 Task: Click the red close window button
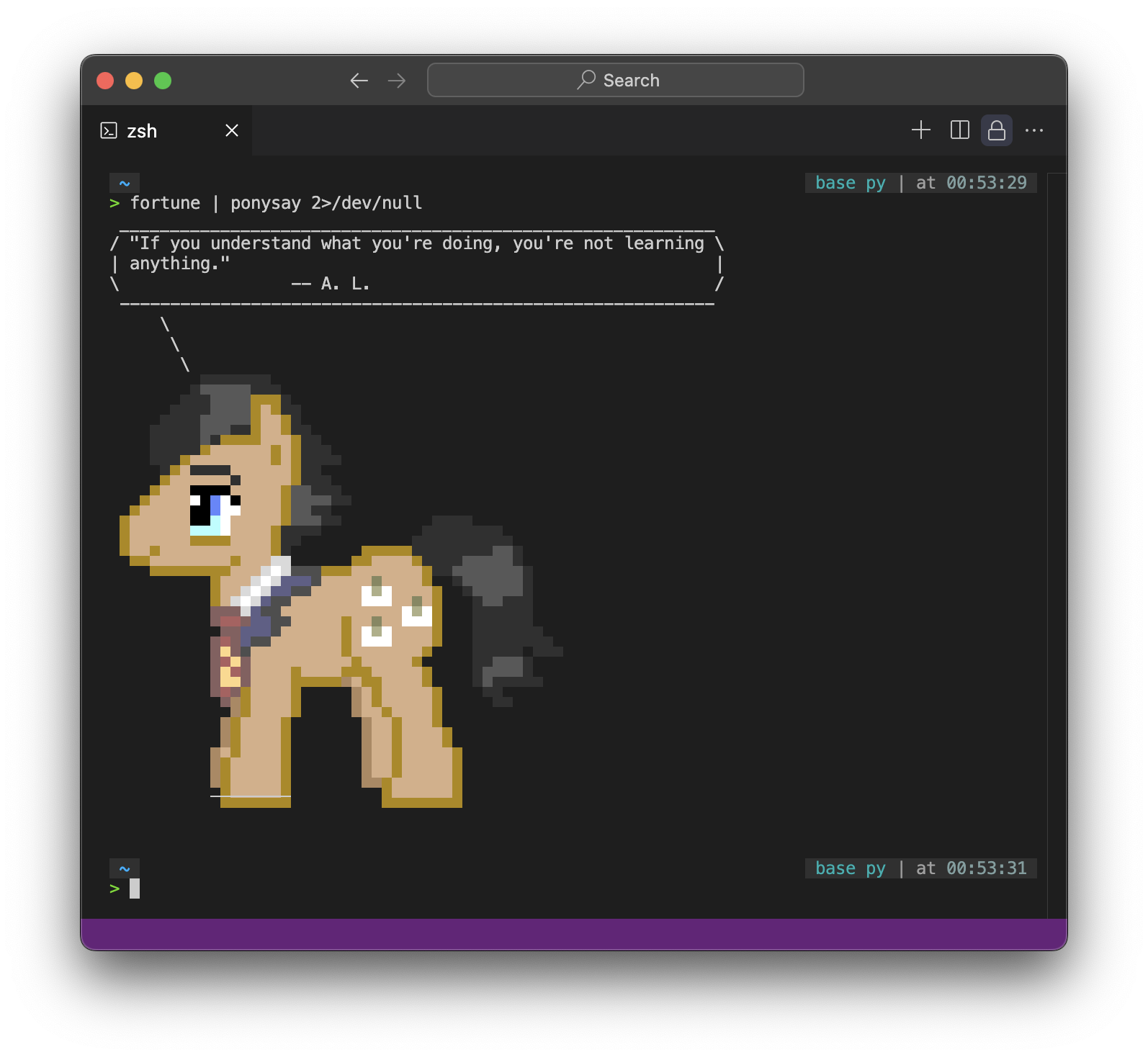pos(105,81)
